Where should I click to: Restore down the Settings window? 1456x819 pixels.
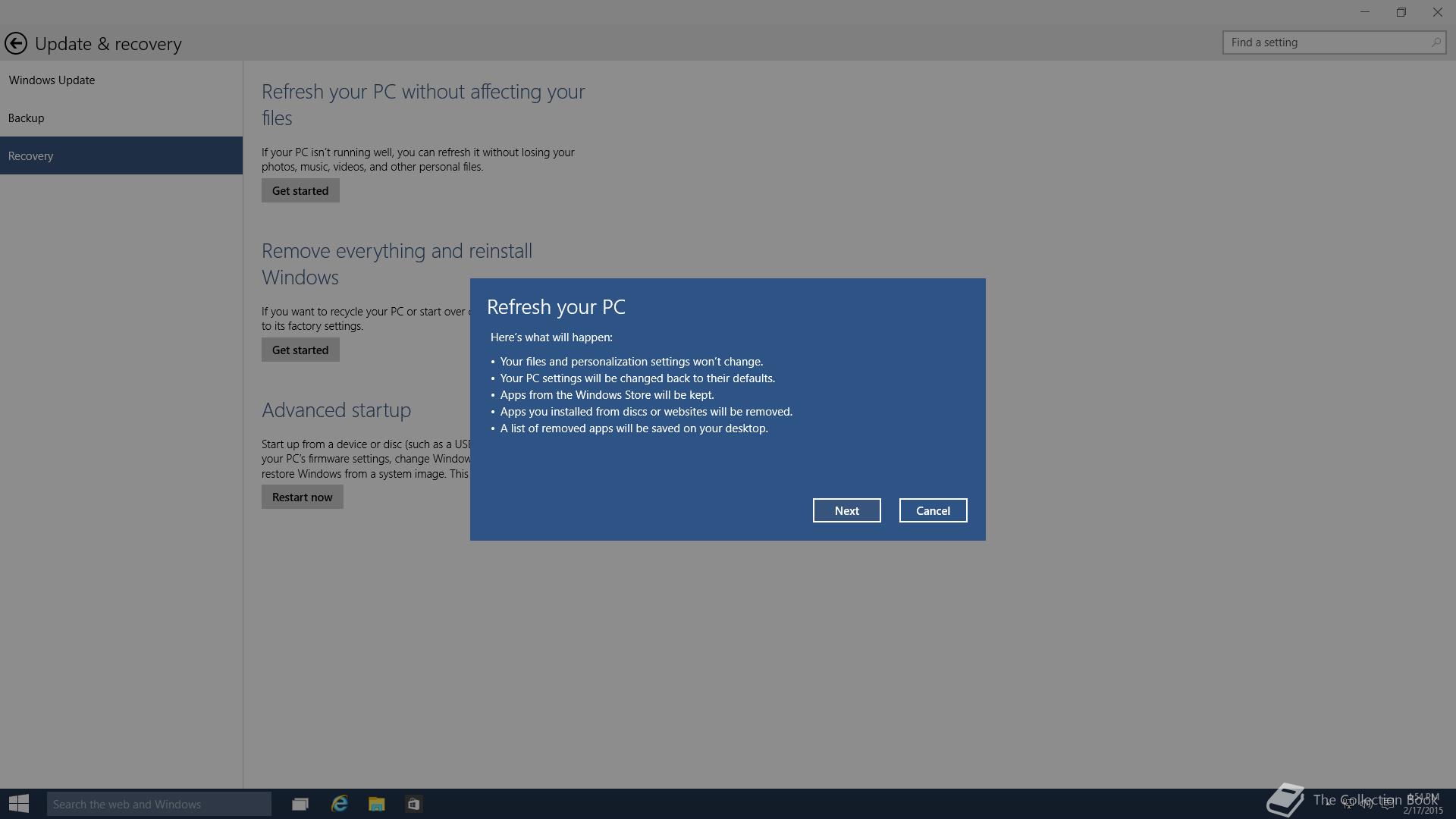coord(1401,12)
